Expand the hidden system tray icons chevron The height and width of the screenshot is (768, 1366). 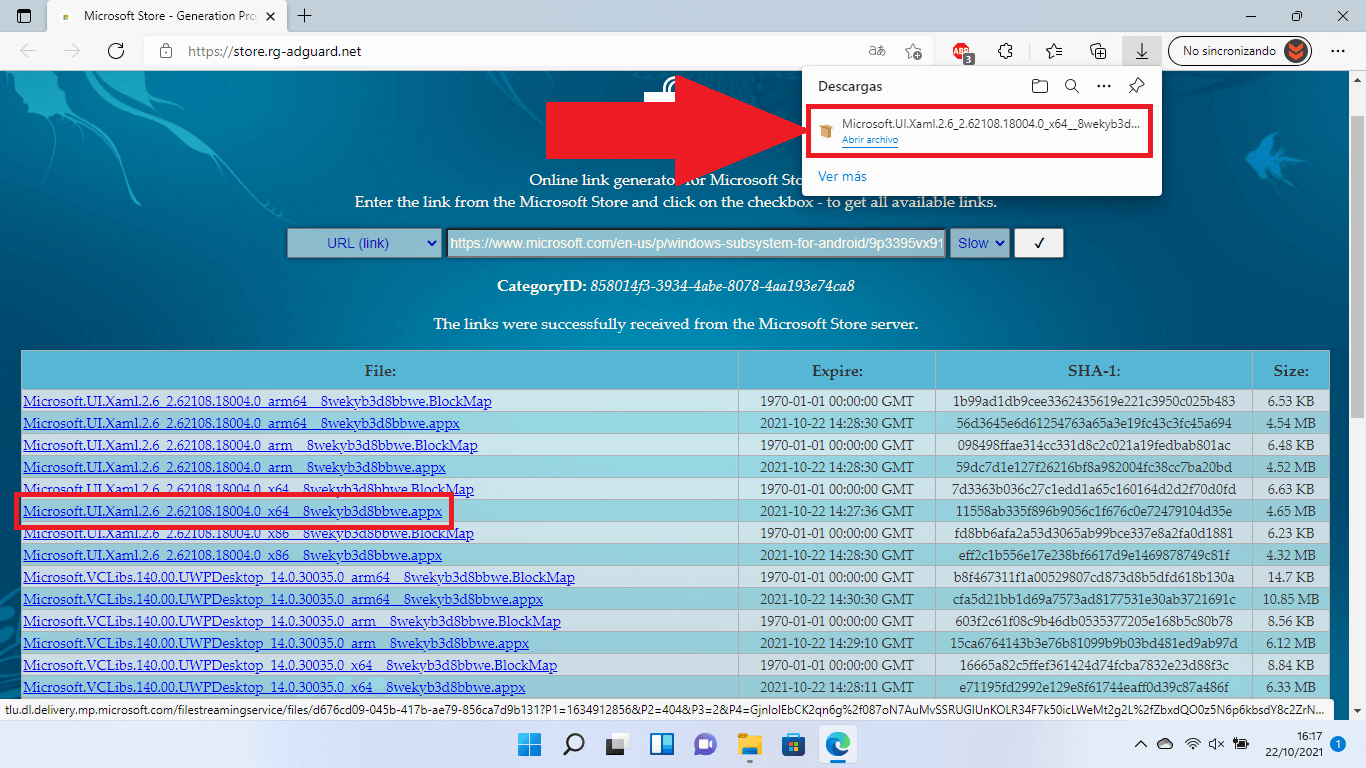[x=1141, y=744]
